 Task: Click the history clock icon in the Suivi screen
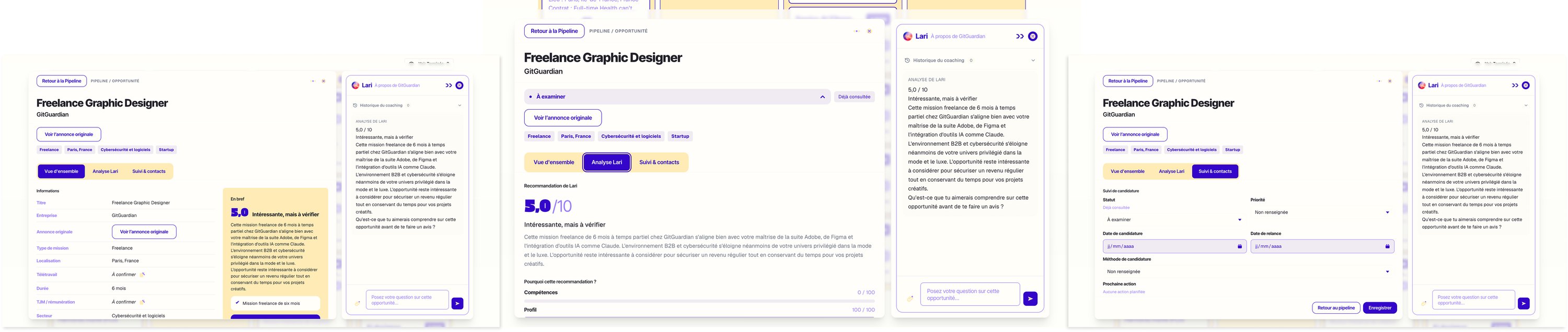[x=1422, y=105]
